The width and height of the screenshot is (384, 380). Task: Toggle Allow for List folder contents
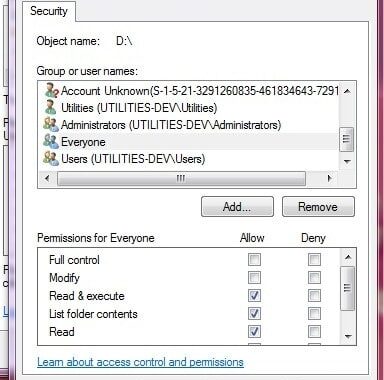254,313
